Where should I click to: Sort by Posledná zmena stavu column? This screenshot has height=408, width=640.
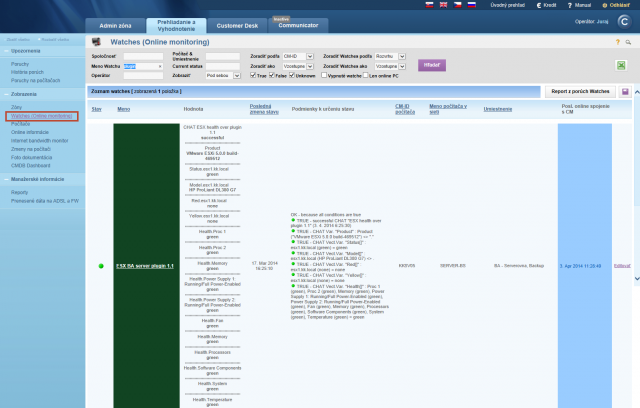(264, 109)
